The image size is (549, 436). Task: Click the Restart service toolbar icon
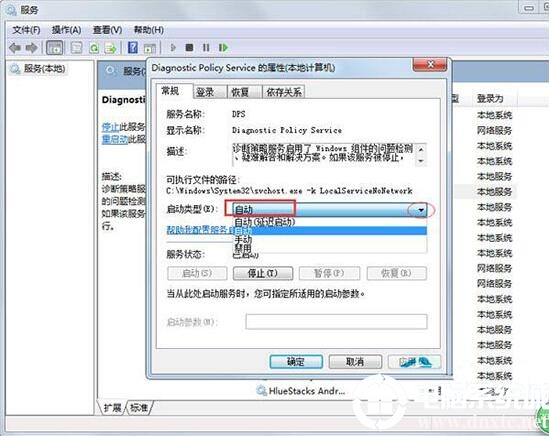pyautogui.click(x=223, y=47)
